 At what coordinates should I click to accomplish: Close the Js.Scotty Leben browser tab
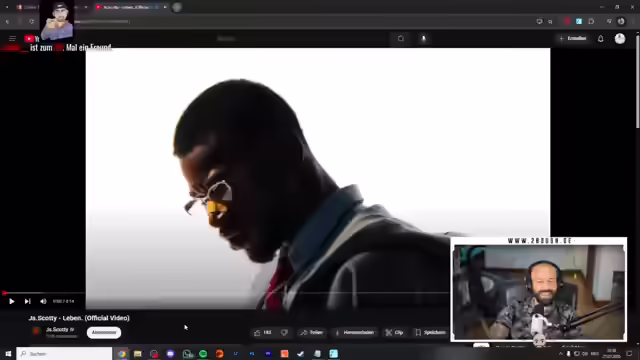pos(165,7)
